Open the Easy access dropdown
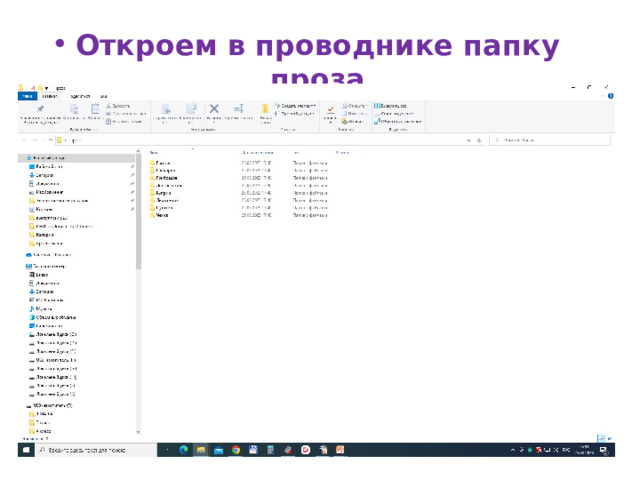The image size is (640, 480). pos(294,114)
